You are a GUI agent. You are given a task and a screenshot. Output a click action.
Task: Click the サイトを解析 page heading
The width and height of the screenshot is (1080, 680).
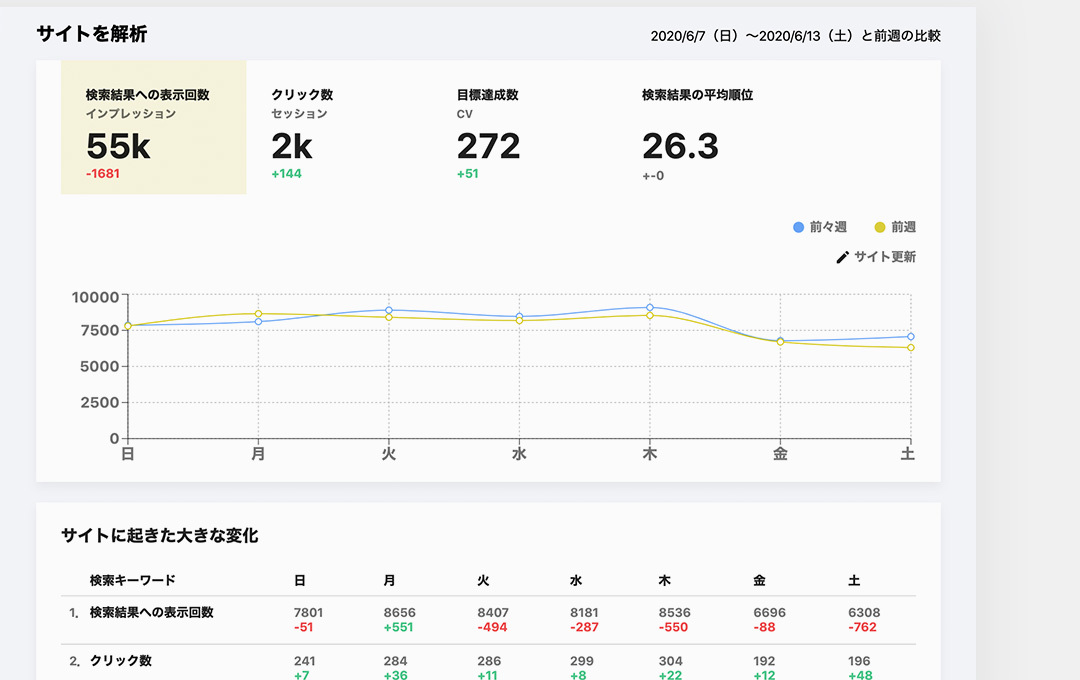[x=92, y=34]
